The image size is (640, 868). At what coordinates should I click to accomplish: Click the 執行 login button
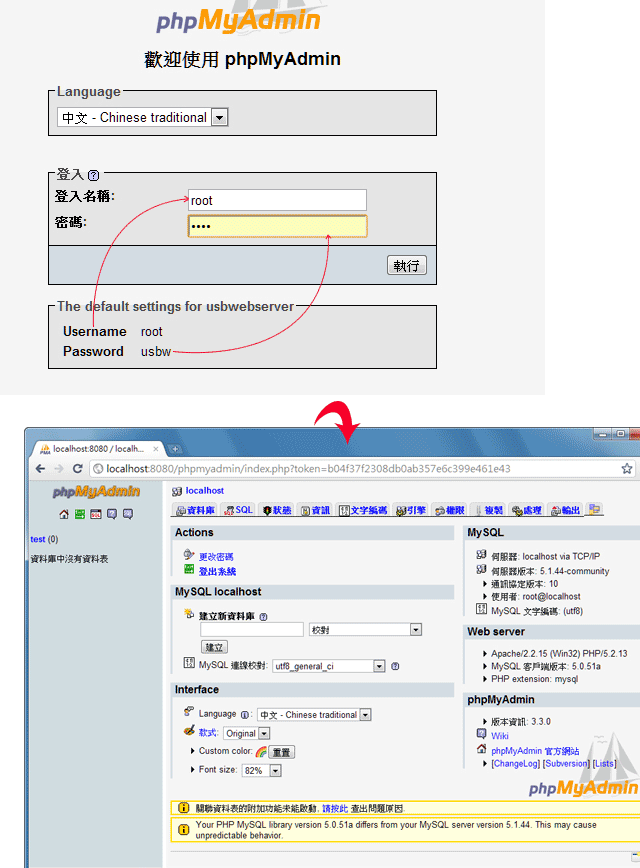(x=407, y=266)
